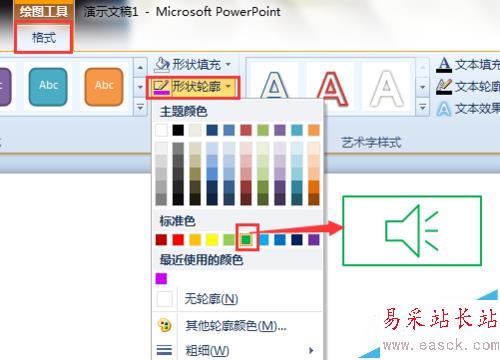Apply the orange Abc shape style
The width and height of the screenshot is (500, 360).
104,87
